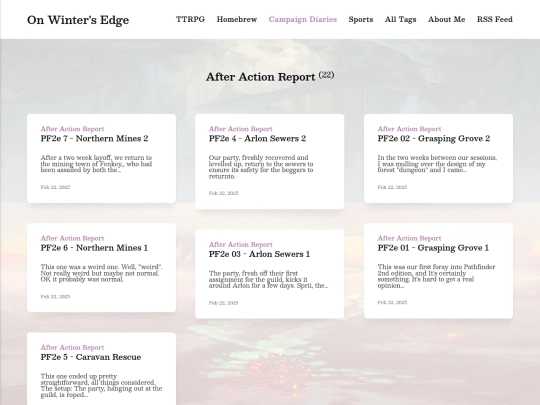
Task: Open post PF2e 6 - Northern Mines 1
Action: pyautogui.click(x=94, y=248)
